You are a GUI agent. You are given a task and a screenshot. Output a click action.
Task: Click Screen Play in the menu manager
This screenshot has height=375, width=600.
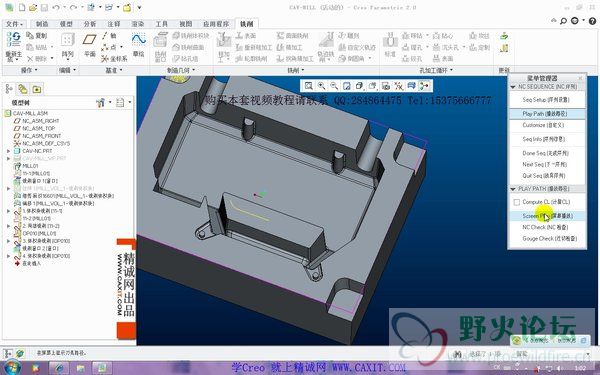pos(547,216)
